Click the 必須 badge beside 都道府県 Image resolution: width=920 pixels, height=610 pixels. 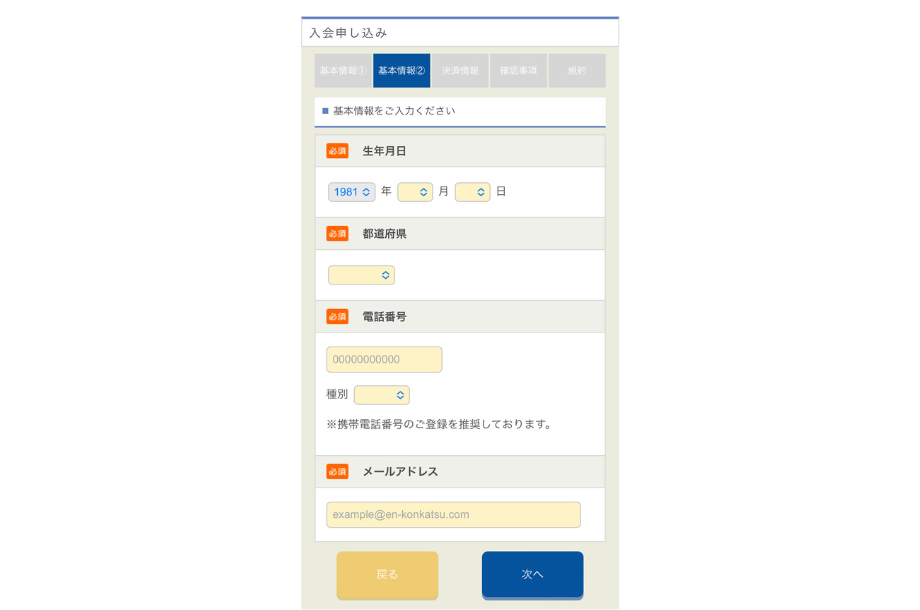pos(337,234)
